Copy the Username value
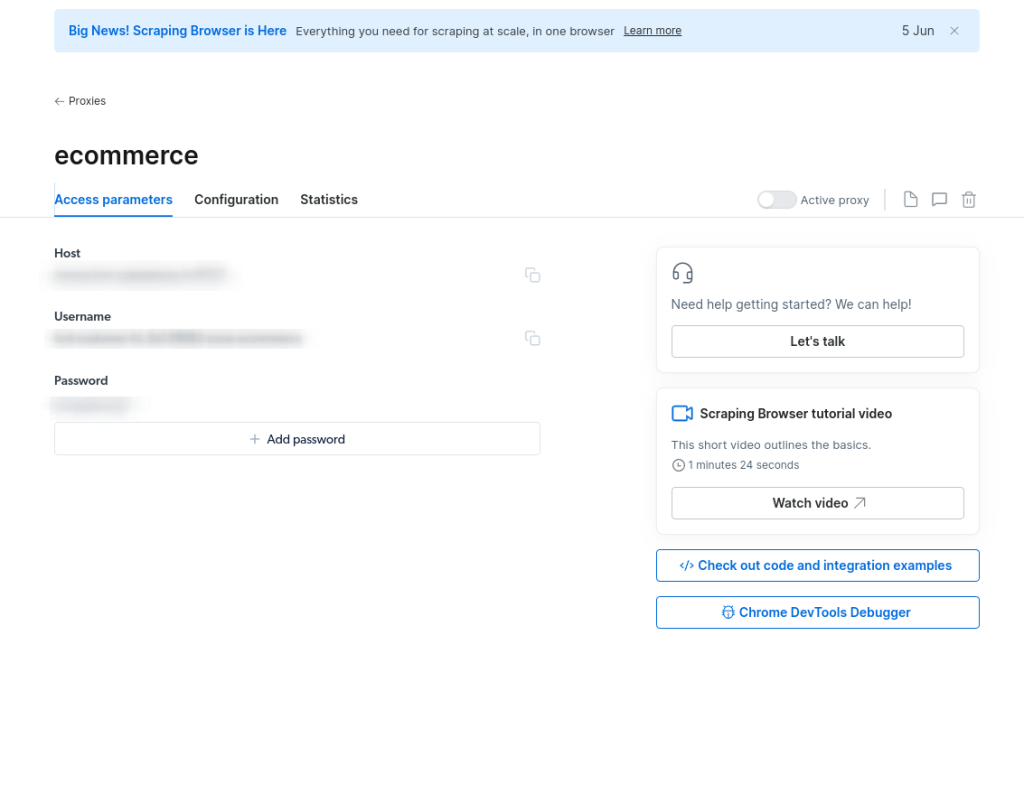1024x785 pixels. [532, 339]
